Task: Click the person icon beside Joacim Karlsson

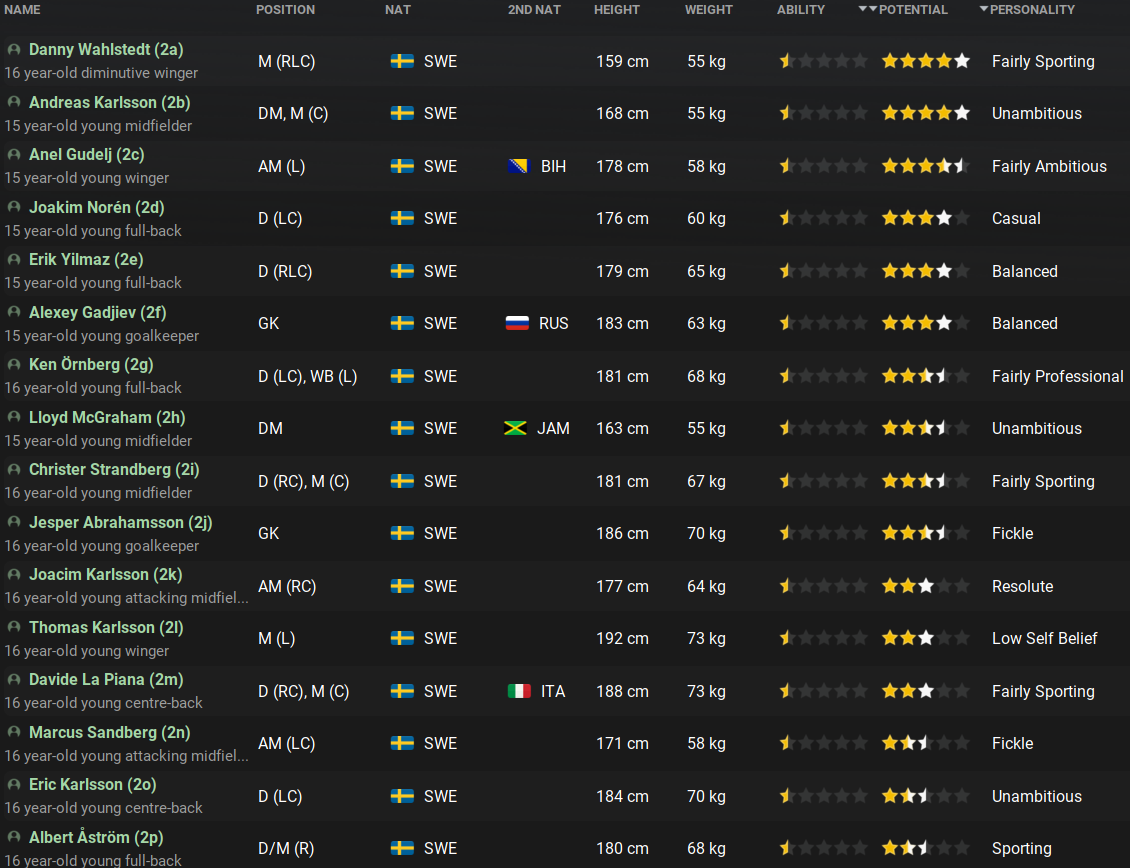Action: [x=14, y=575]
